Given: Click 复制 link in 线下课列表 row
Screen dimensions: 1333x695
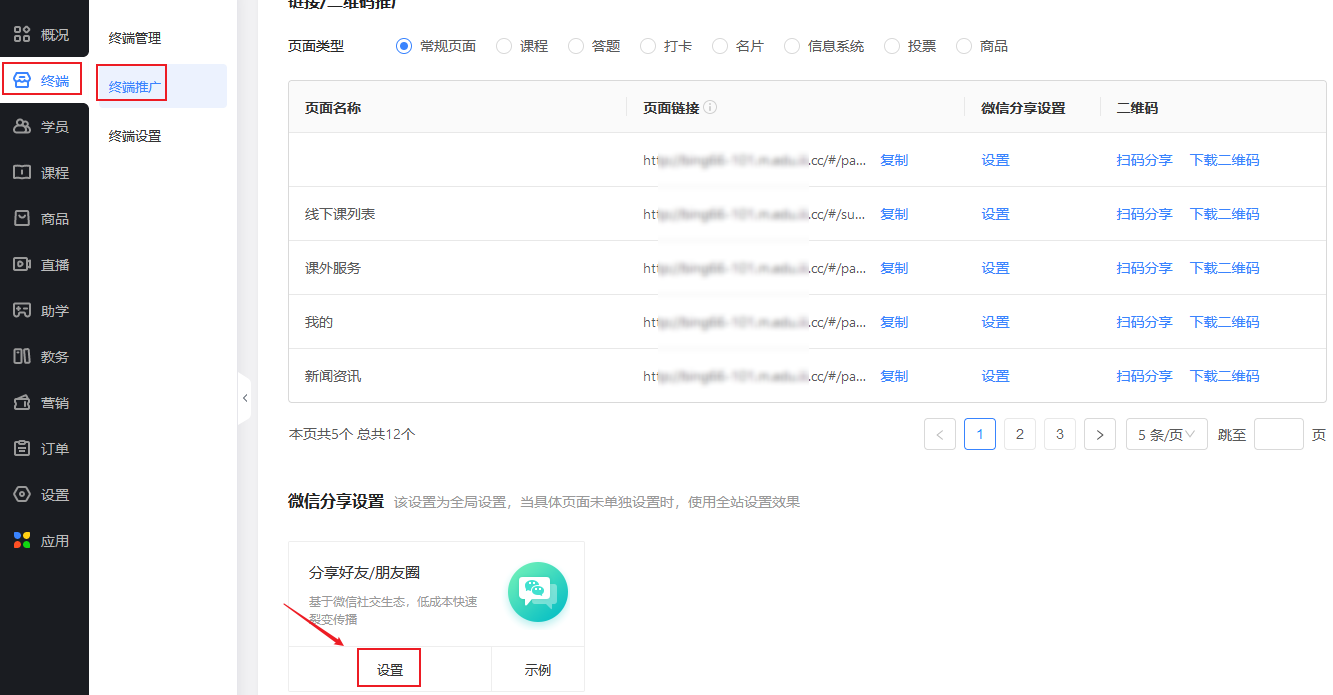Looking at the screenshot, I should click(x=894, y=214).
